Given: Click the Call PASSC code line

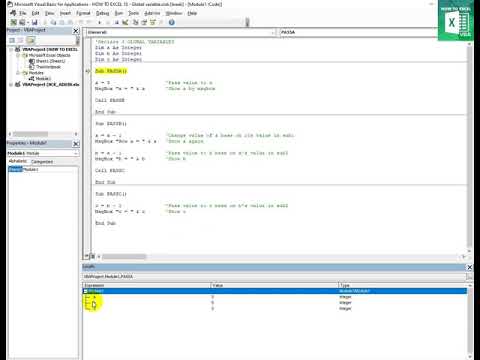Looking at the screenshot, I should click(x=110, y=170).
